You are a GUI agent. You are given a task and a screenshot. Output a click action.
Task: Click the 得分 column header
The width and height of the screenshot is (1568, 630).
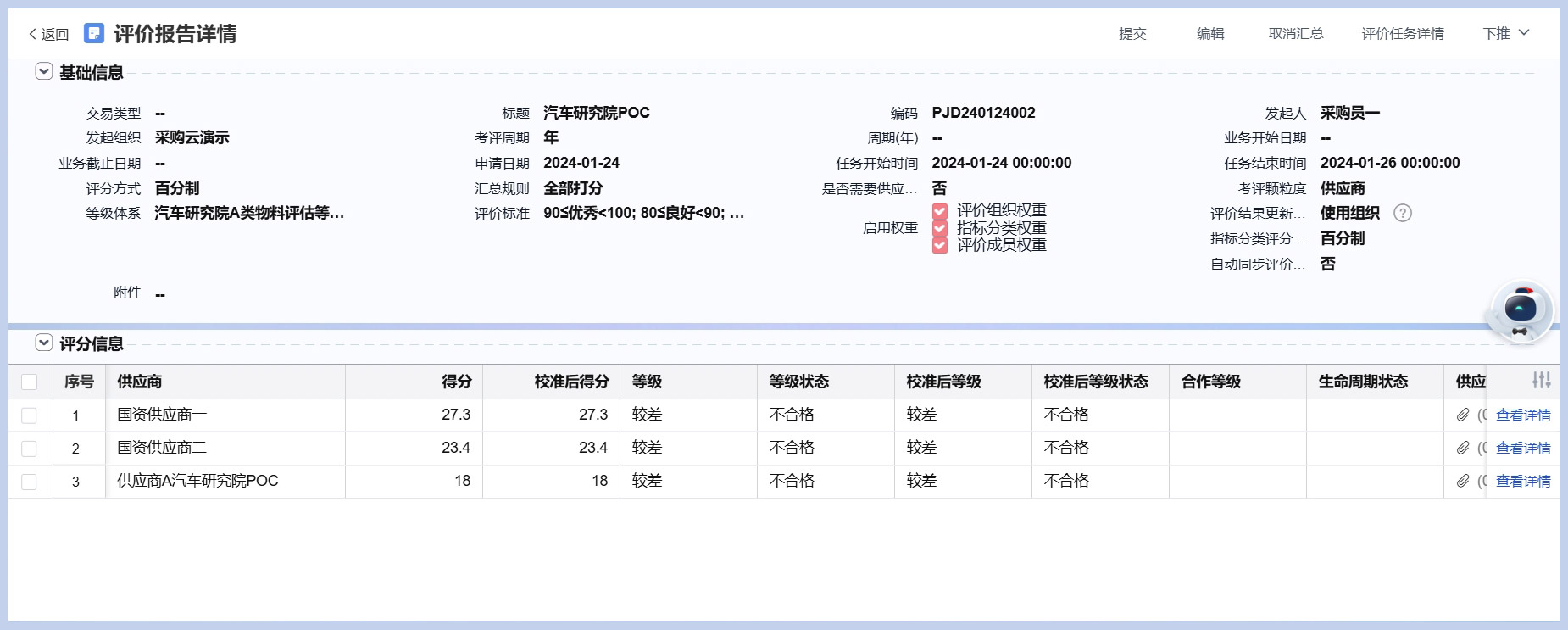coord(456,382)
